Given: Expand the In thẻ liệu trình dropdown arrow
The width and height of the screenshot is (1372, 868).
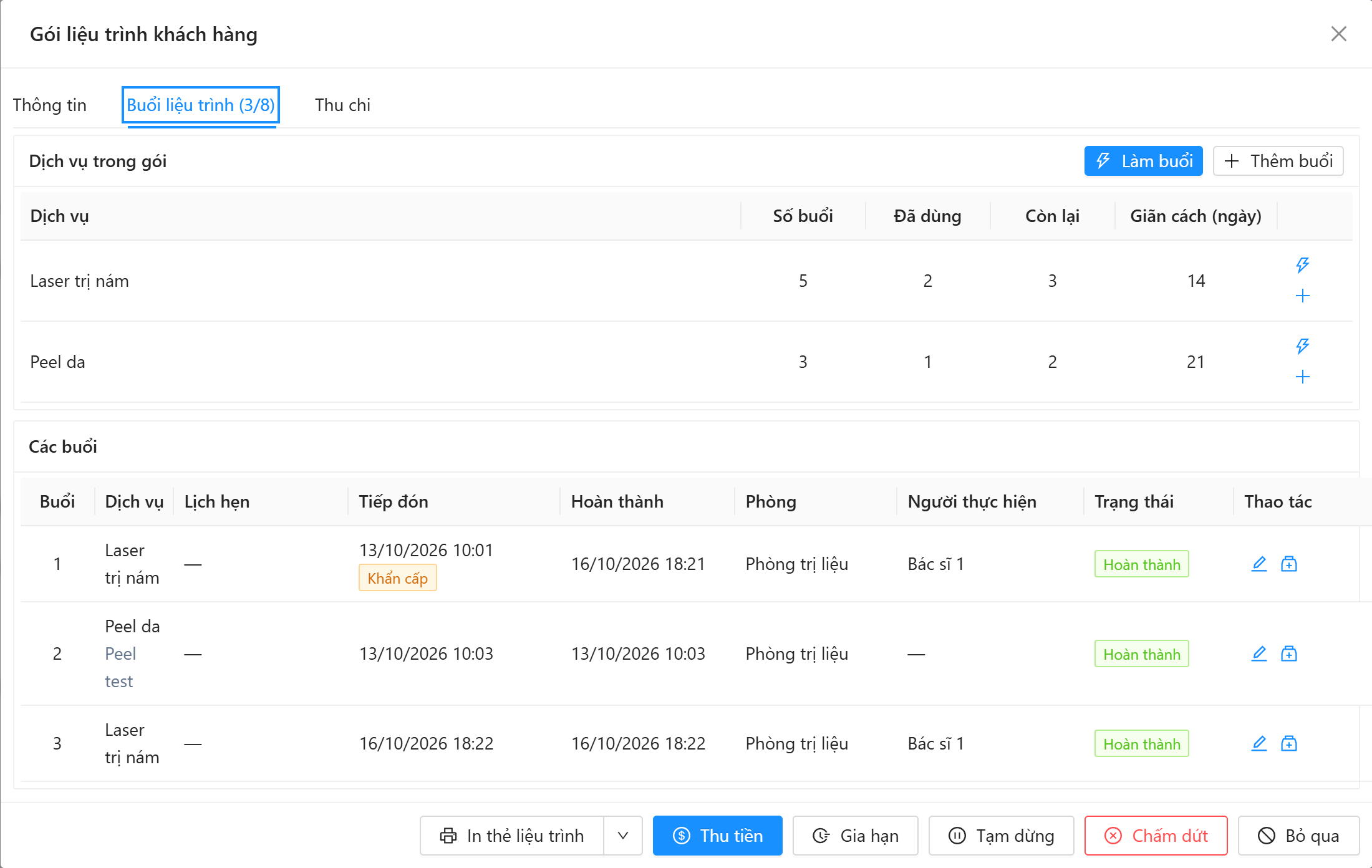Looking at the screenshot, I should click(623, 836).
